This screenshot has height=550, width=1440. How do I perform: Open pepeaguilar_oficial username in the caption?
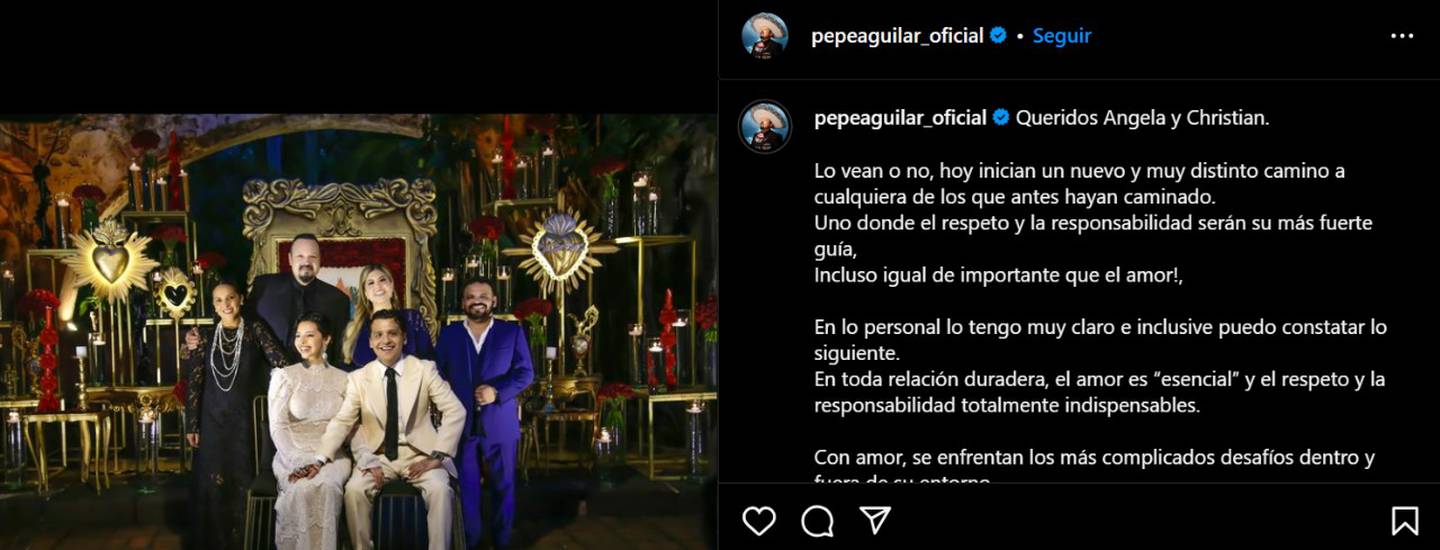coord(900,118)
